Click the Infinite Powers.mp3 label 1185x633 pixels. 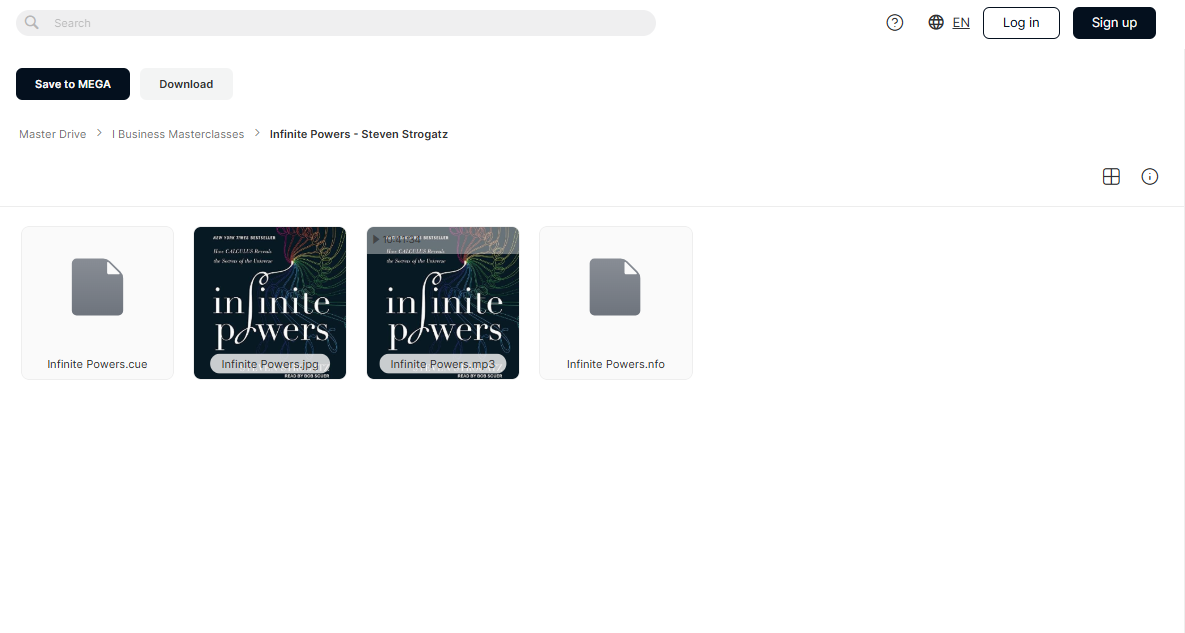pyautogui.click(x=443, y=364)
